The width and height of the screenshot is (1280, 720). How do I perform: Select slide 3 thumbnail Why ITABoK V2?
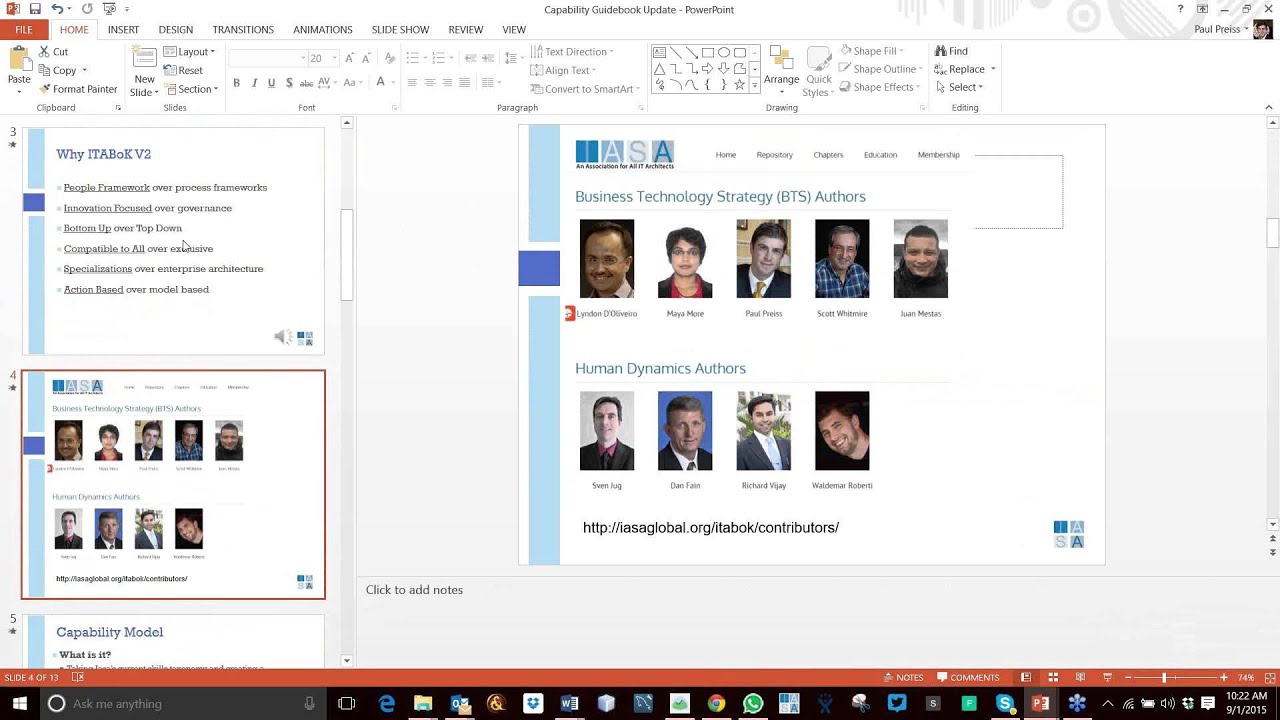174,241
